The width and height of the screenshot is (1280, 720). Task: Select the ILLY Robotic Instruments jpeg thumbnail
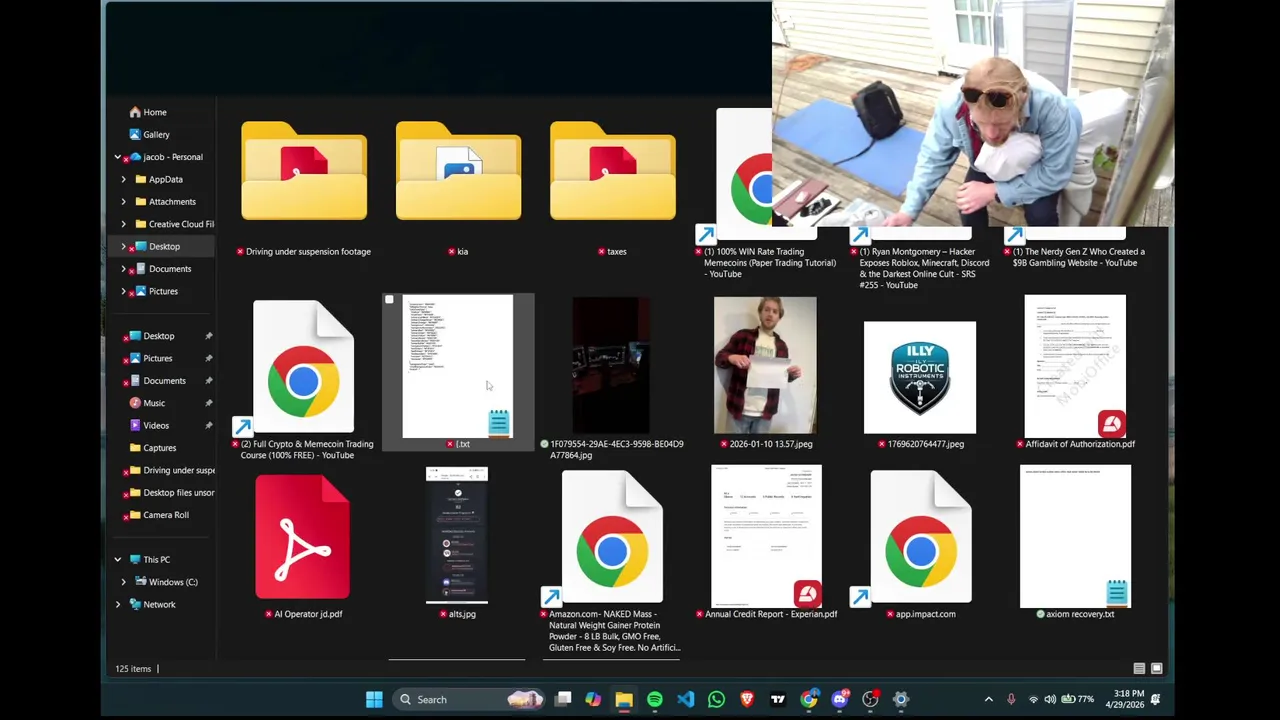920,377
